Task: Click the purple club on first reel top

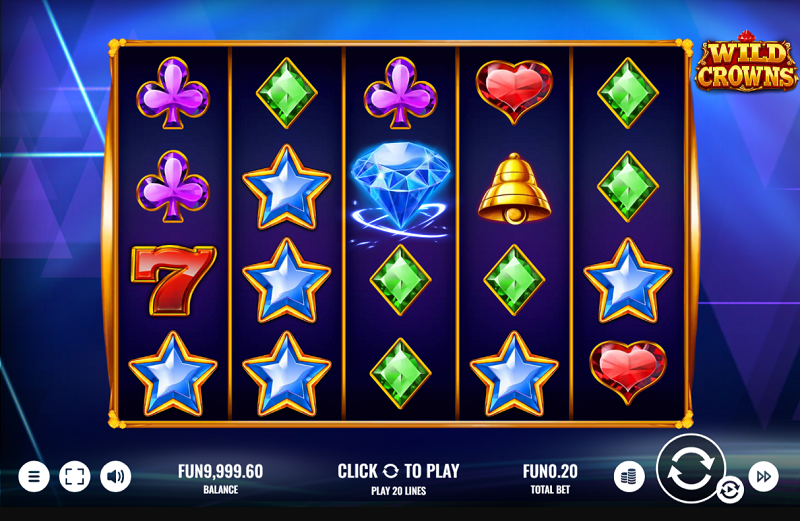Action: tap(173, 93)
